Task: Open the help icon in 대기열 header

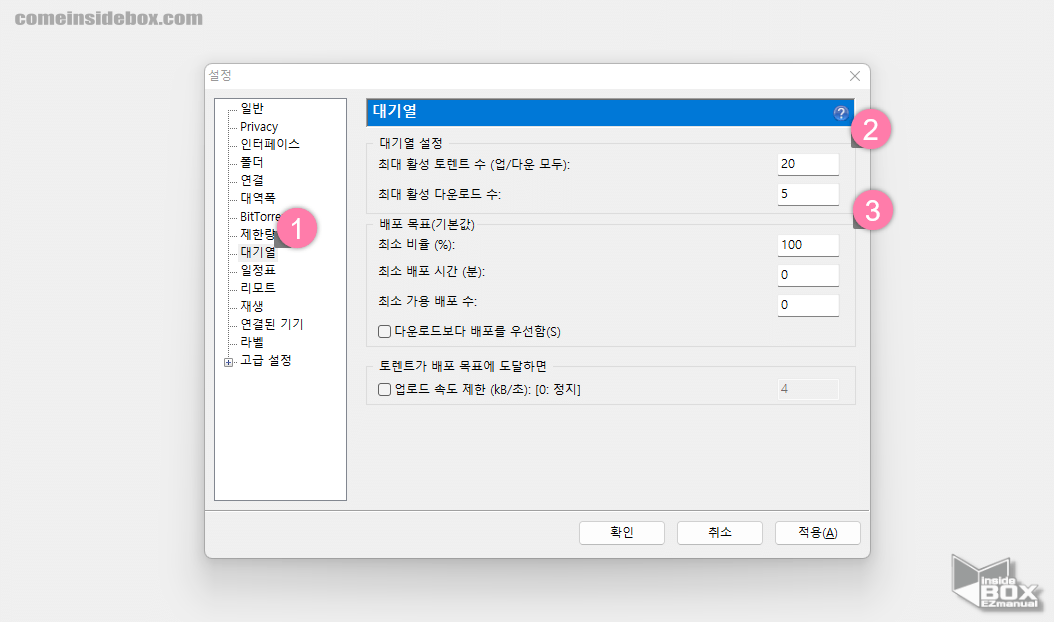Action: tap(840, 113)
